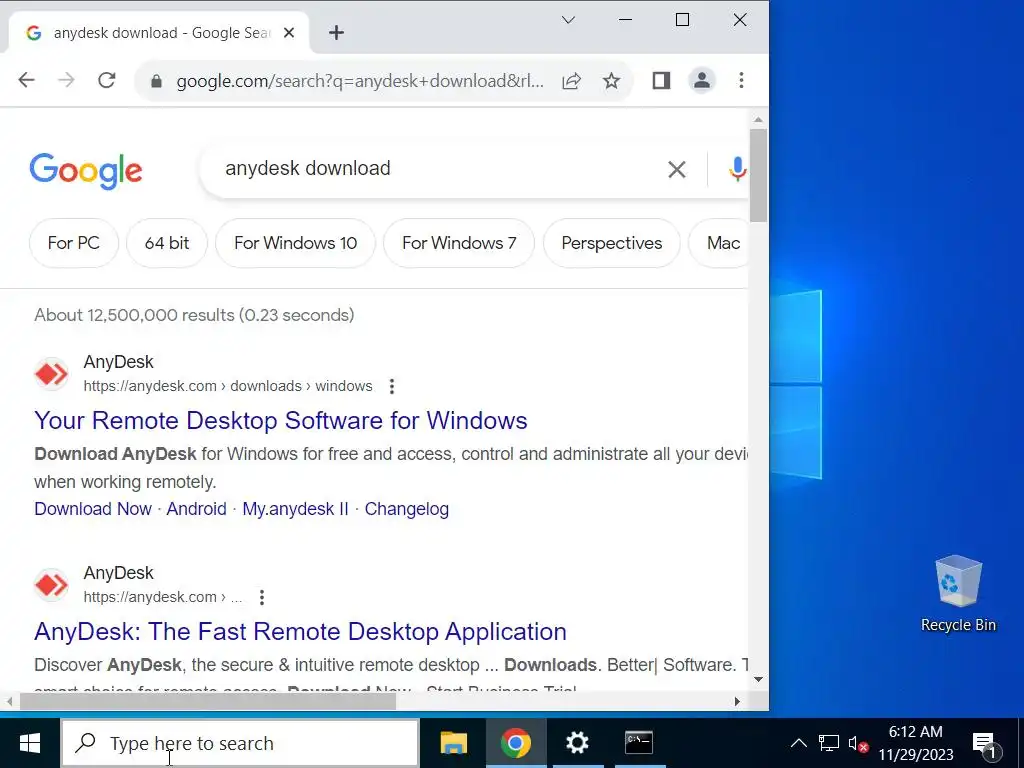Open the Changelog sitelink

(406, 509)
